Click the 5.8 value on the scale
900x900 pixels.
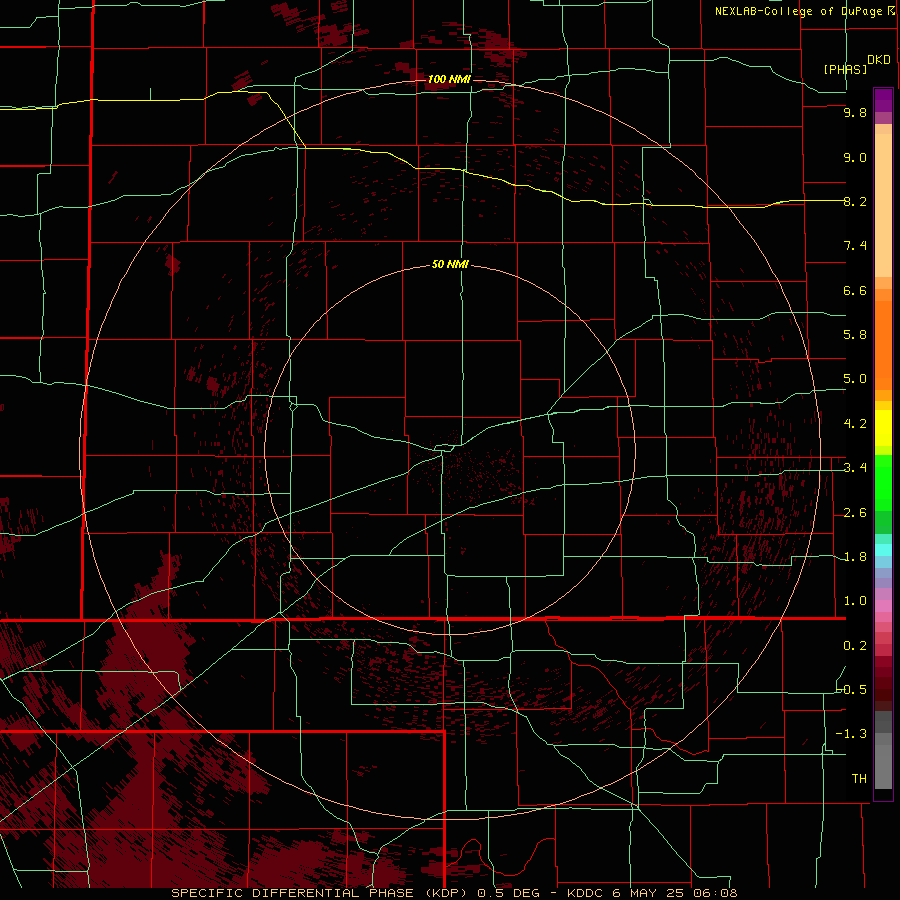[855, 335]
